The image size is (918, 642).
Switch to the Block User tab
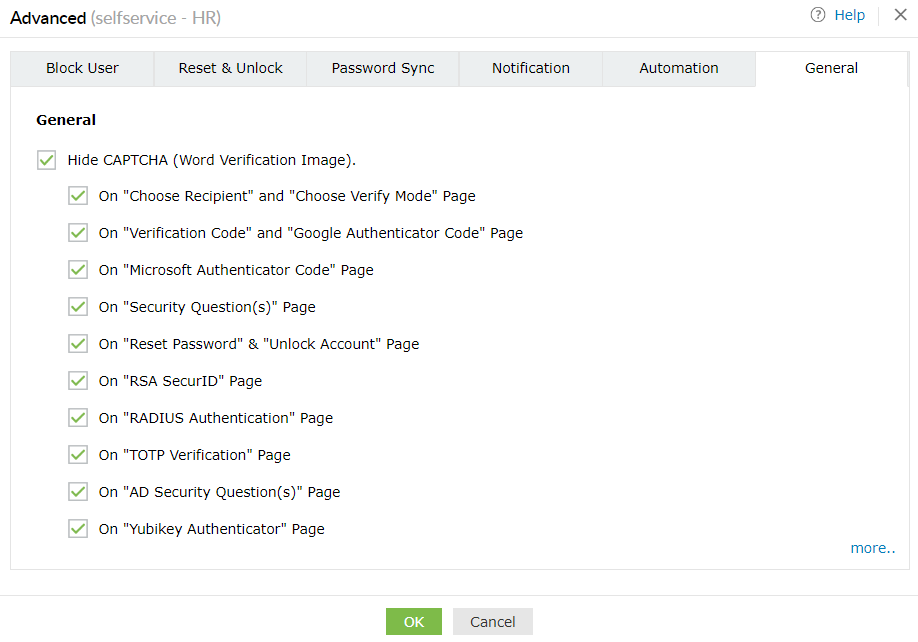coord(82,68)
